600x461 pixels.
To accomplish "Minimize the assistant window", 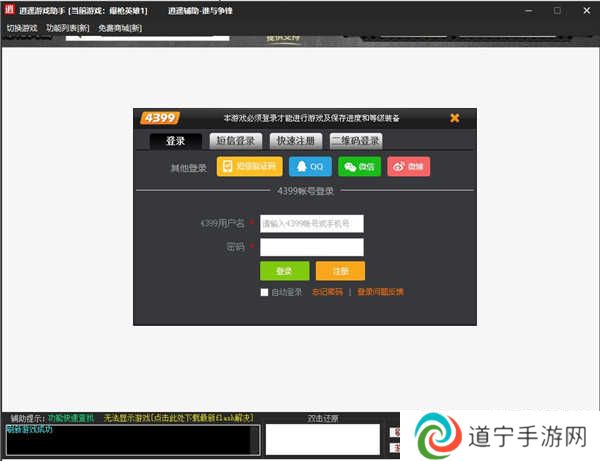I will pos(529,11).
